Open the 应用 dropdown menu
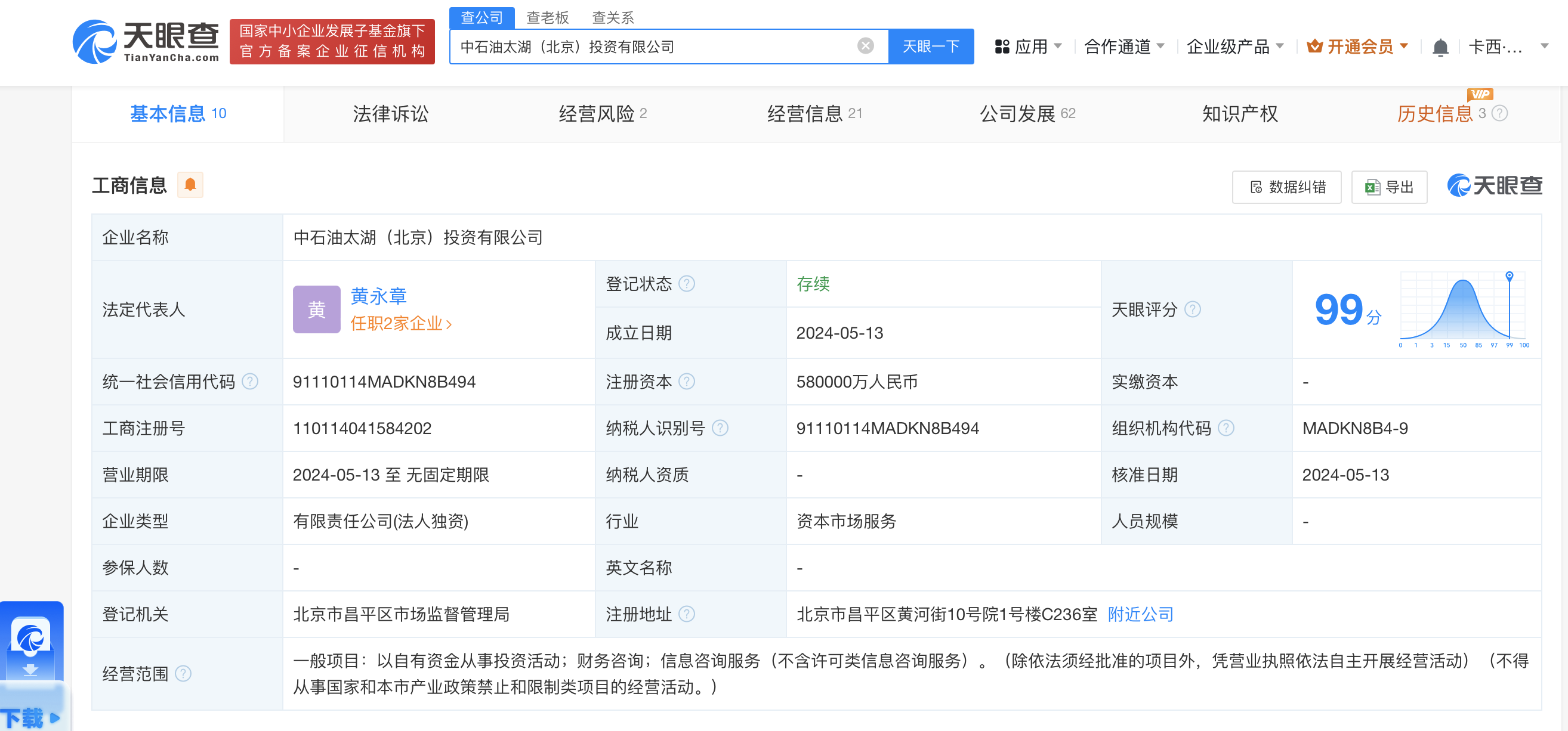The width and height of the screenshot is (1568, 731). 1028,47
